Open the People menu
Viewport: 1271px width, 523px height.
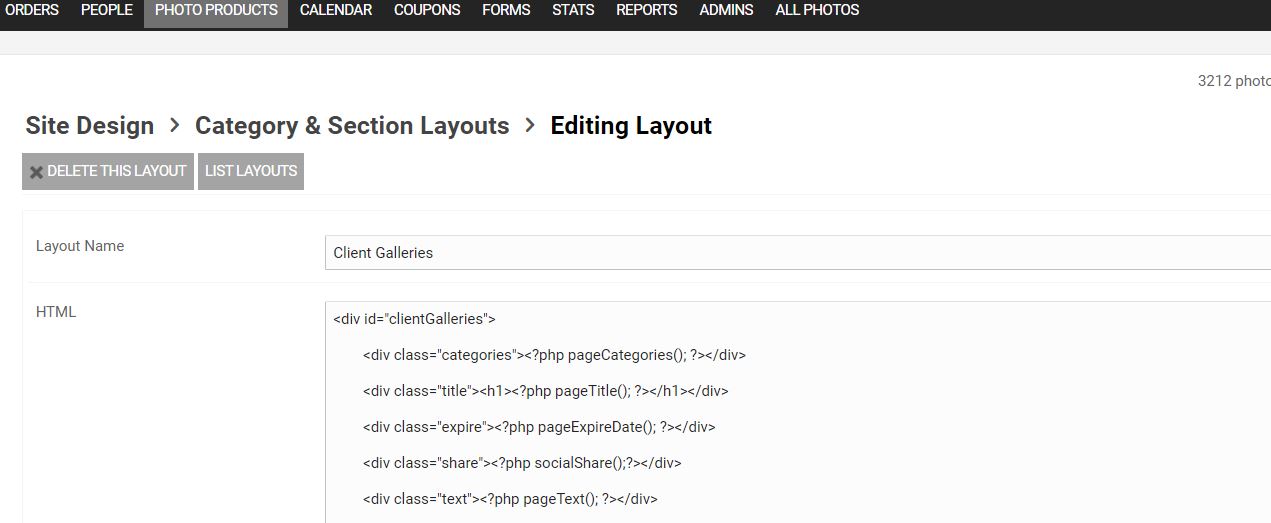(x=107, y=10)
